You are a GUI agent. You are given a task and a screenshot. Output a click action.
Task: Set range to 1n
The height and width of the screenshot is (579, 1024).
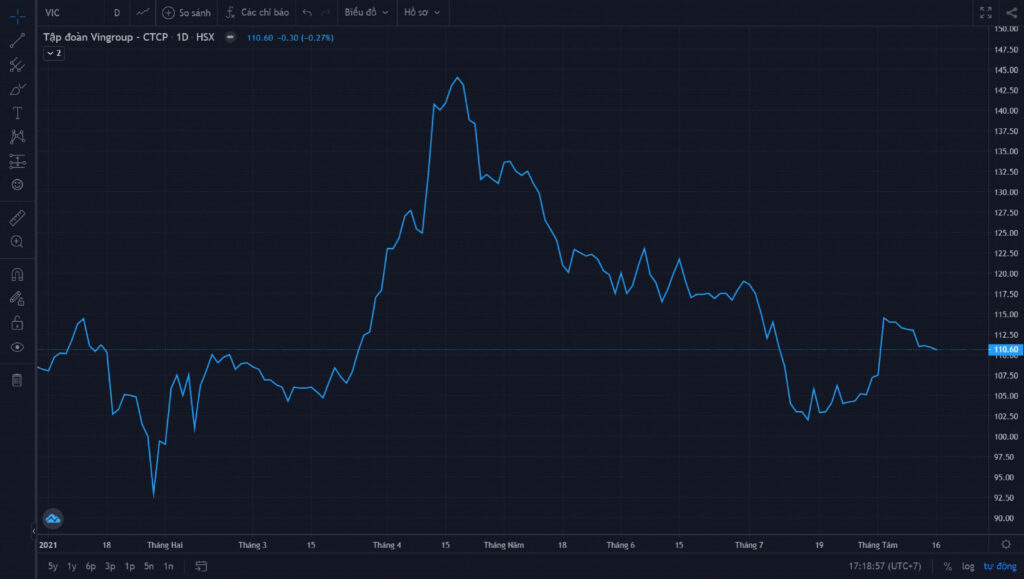pyautogui.click(x=168, y=566)
